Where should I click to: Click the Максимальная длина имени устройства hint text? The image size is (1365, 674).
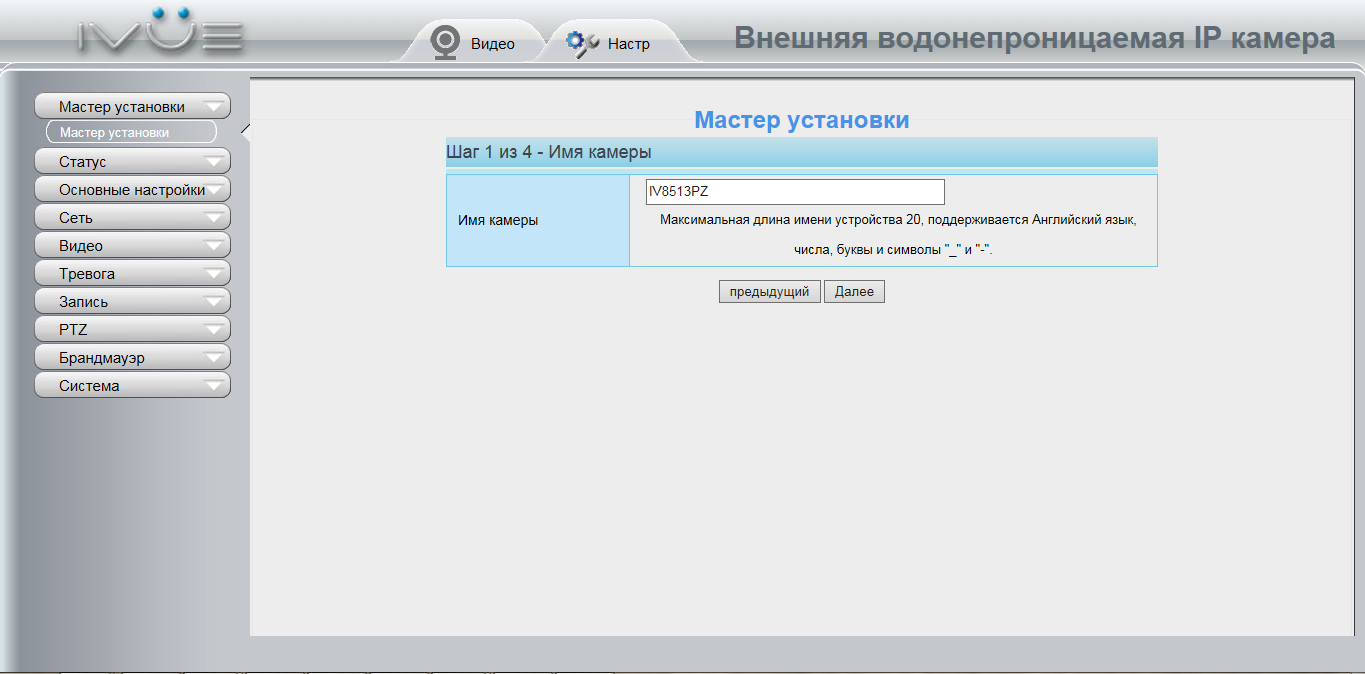898,234
